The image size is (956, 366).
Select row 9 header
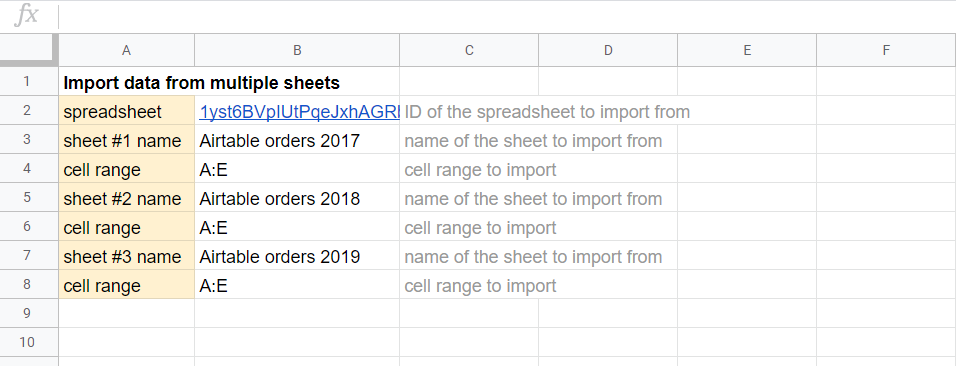29,314
